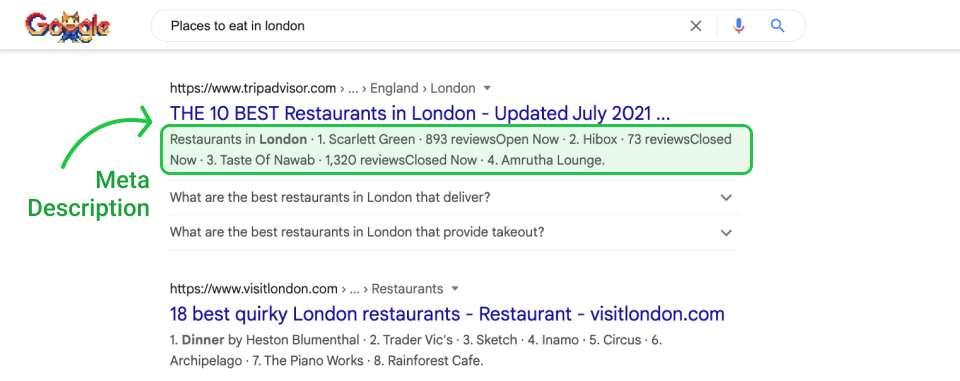The width and height of the screenshot is (960, 381).
Task: Open 18 best quirky London restaurants link
Action: point(447,314)
